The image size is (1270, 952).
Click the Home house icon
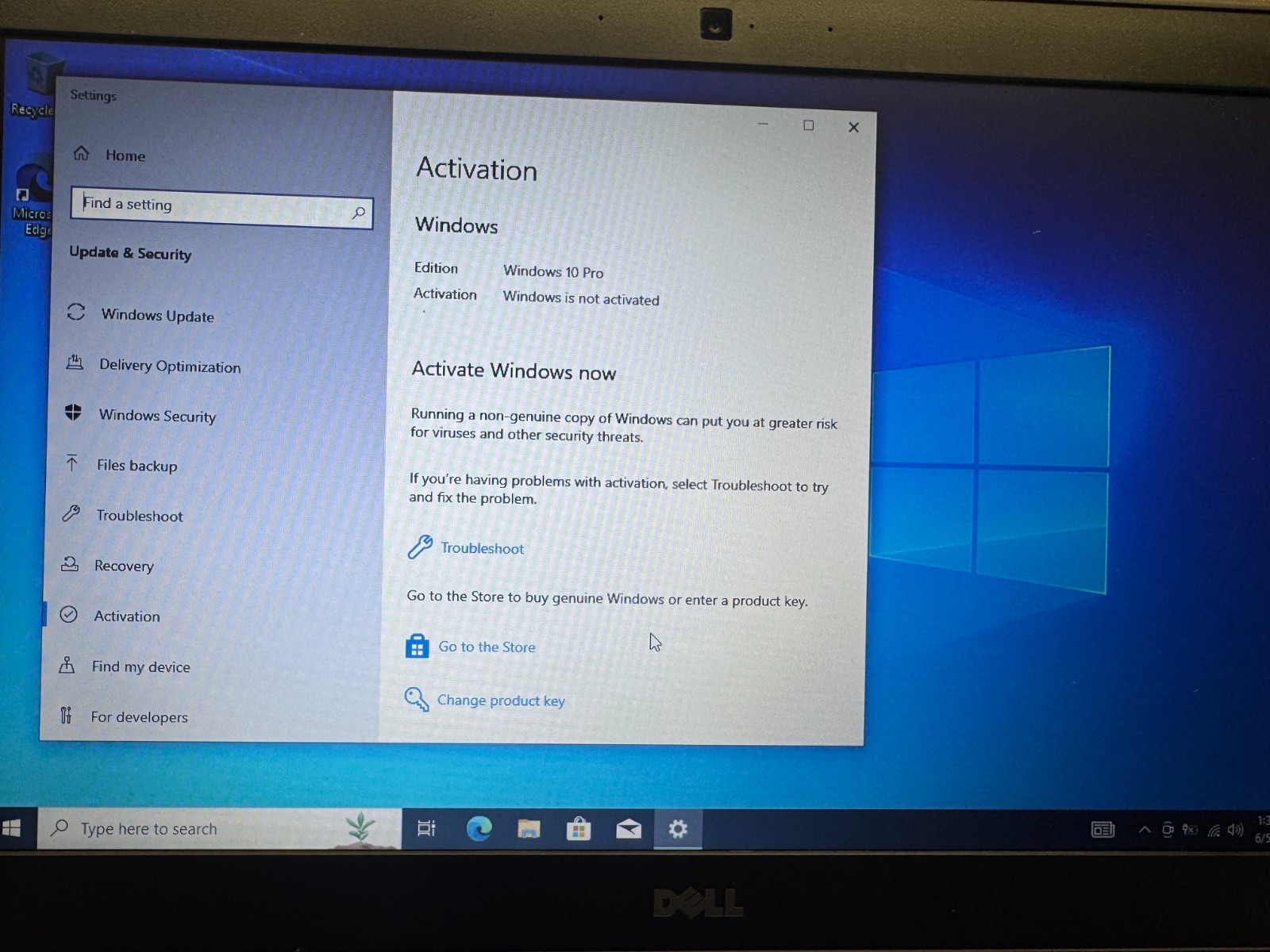click(x=81, y=153)
